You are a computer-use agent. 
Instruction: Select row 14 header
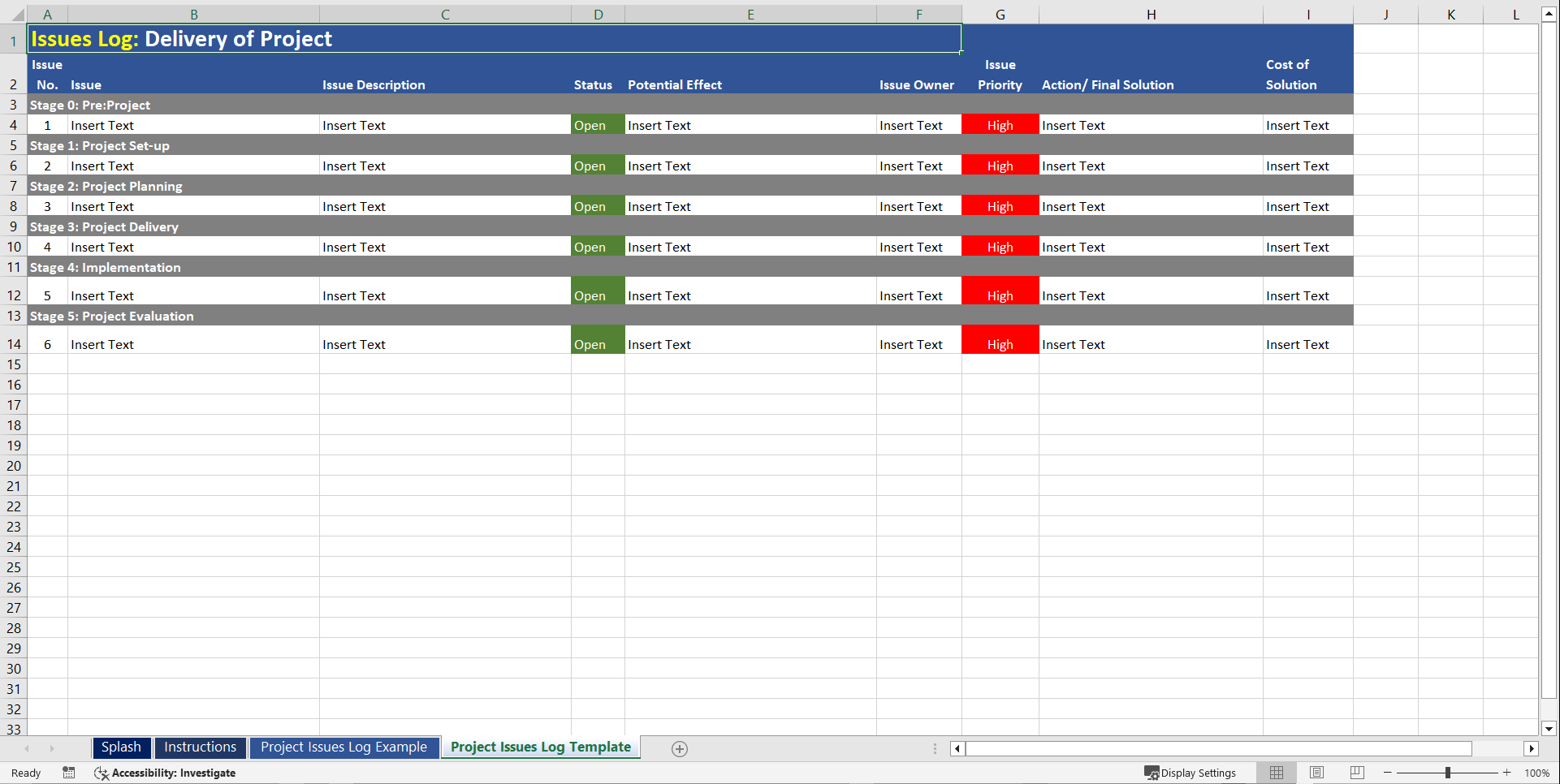pyautogui.click(x=13, y=343)
